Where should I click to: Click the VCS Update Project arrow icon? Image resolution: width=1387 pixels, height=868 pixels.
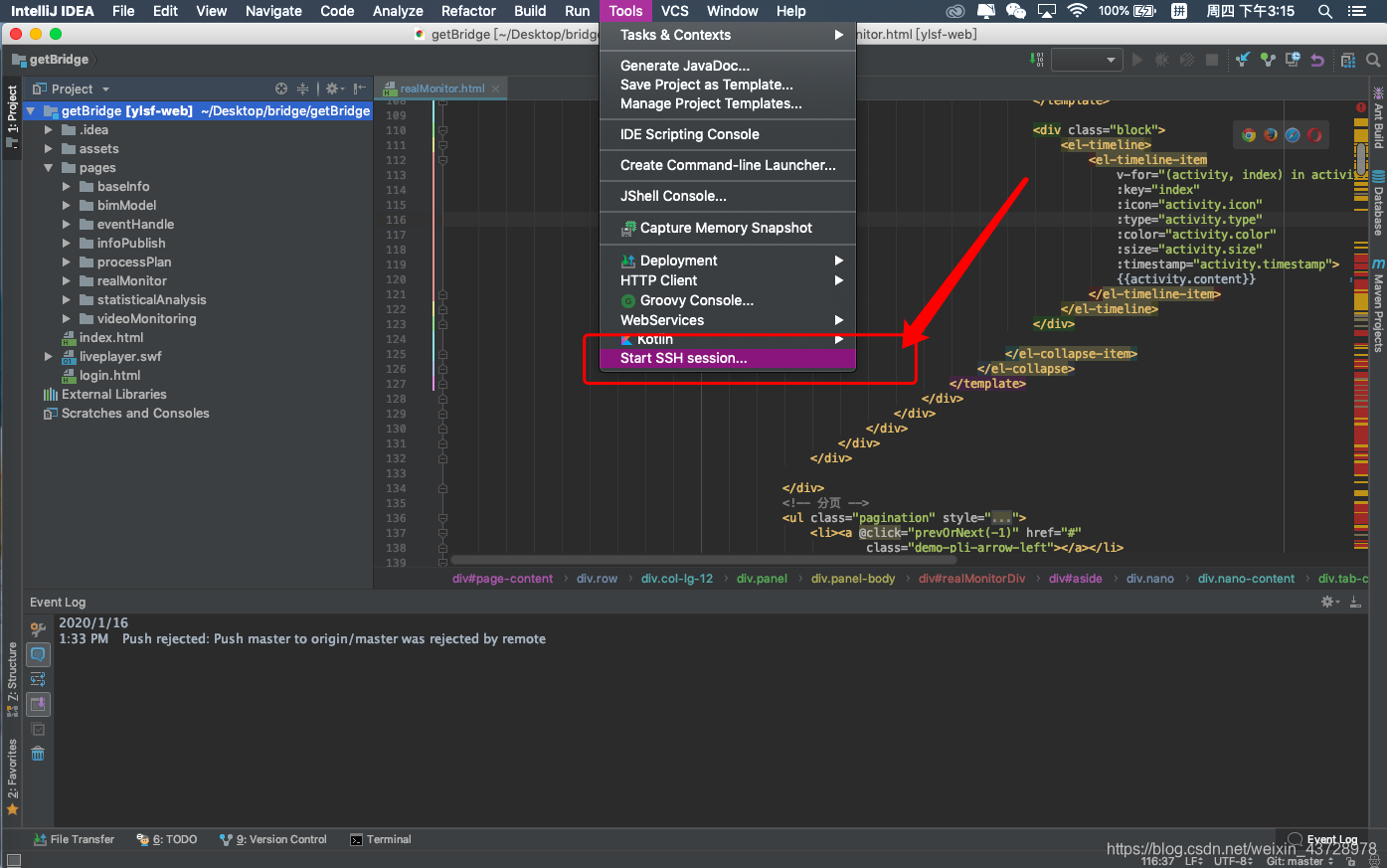click(1243, 60)
